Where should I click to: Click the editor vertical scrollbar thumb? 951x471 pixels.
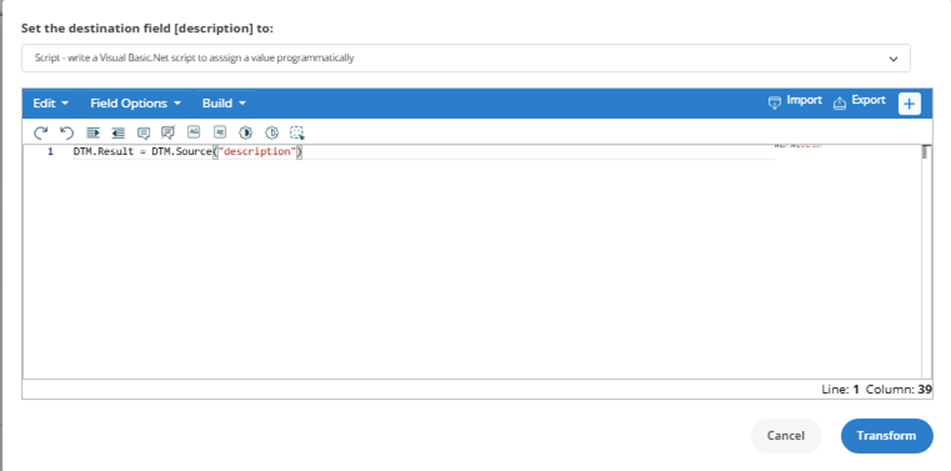click(x=925, y=152)
